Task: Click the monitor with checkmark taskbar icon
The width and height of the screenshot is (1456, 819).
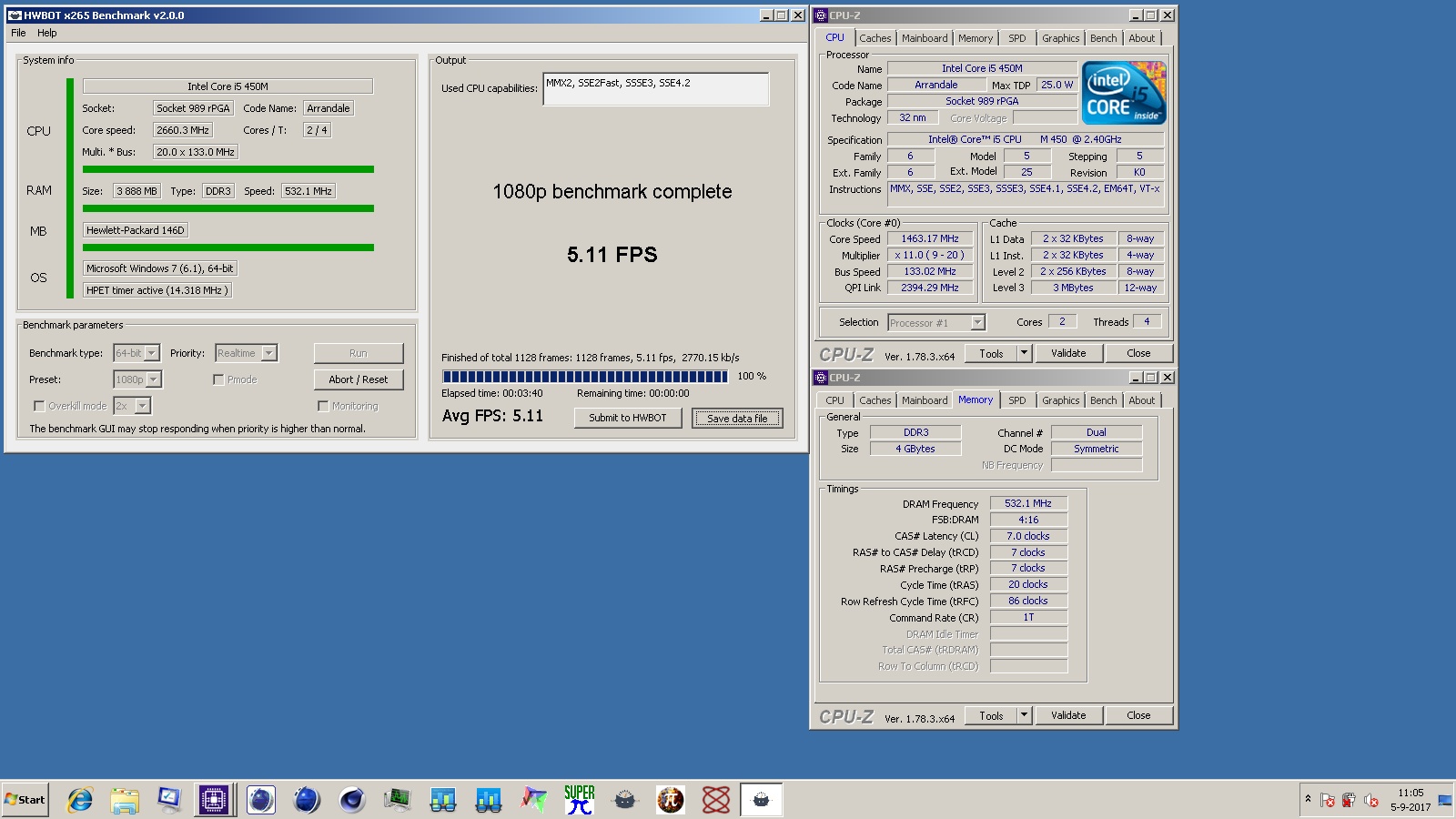Action: [x=169, y=800]
